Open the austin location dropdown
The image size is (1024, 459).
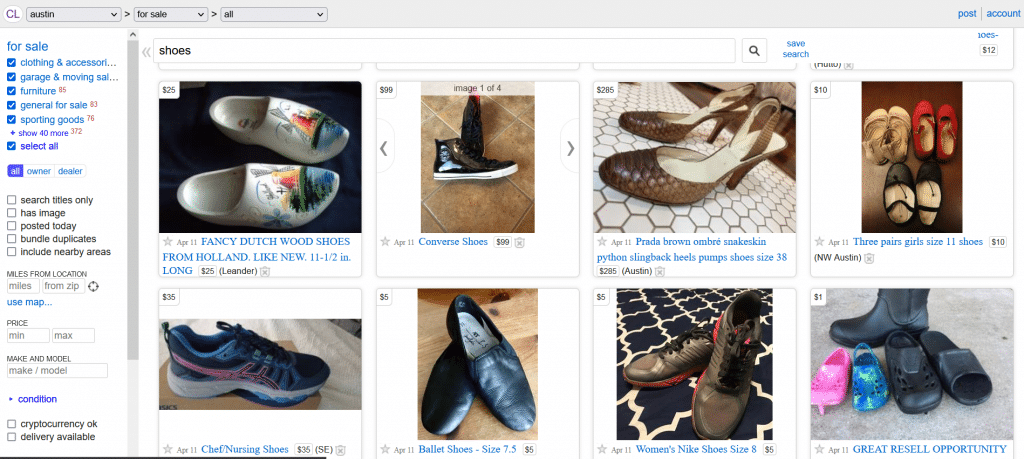point(73,14)
